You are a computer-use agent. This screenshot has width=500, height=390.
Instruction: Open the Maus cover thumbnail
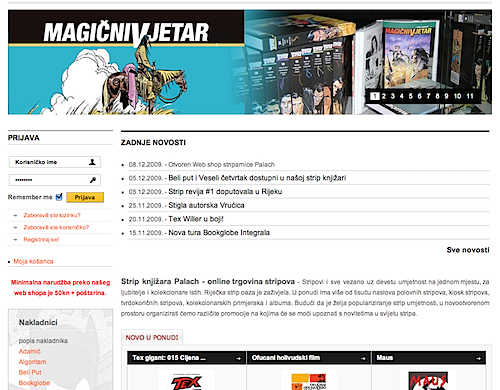[428, 381]
